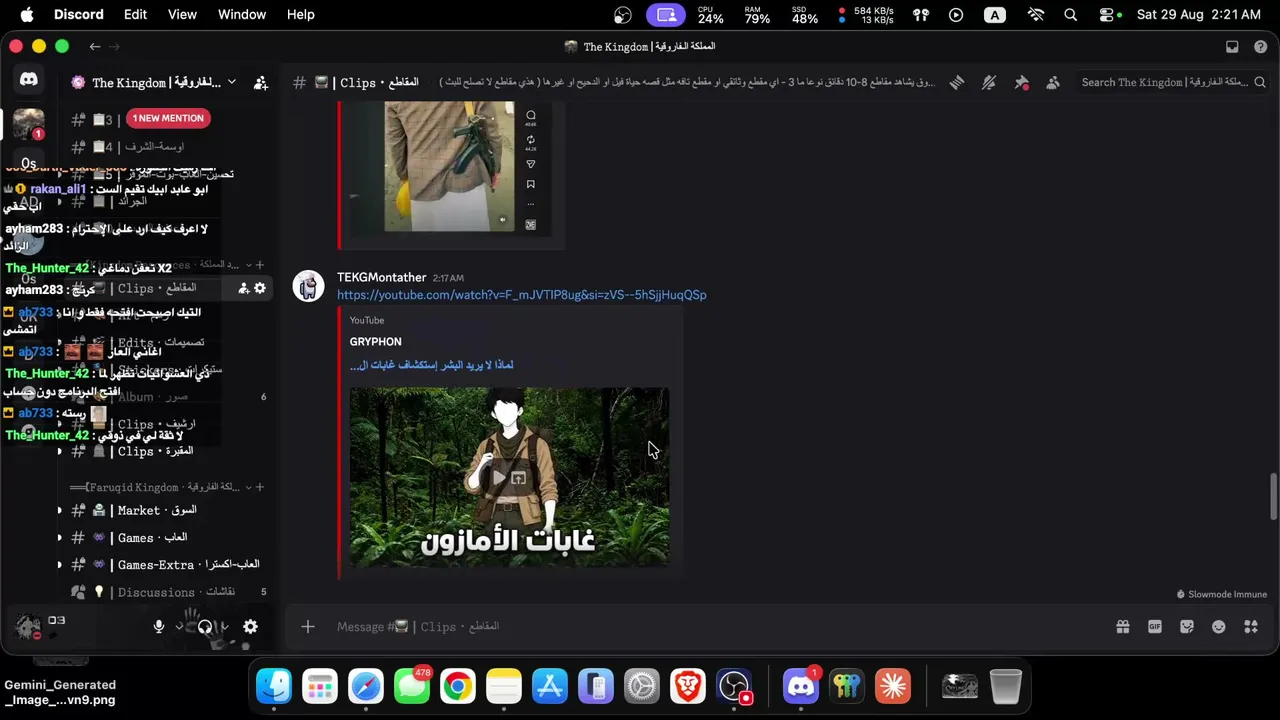Open the Apps launcher in message bar
This screenshot has height=720, width=1280.
click(1251, 626)
